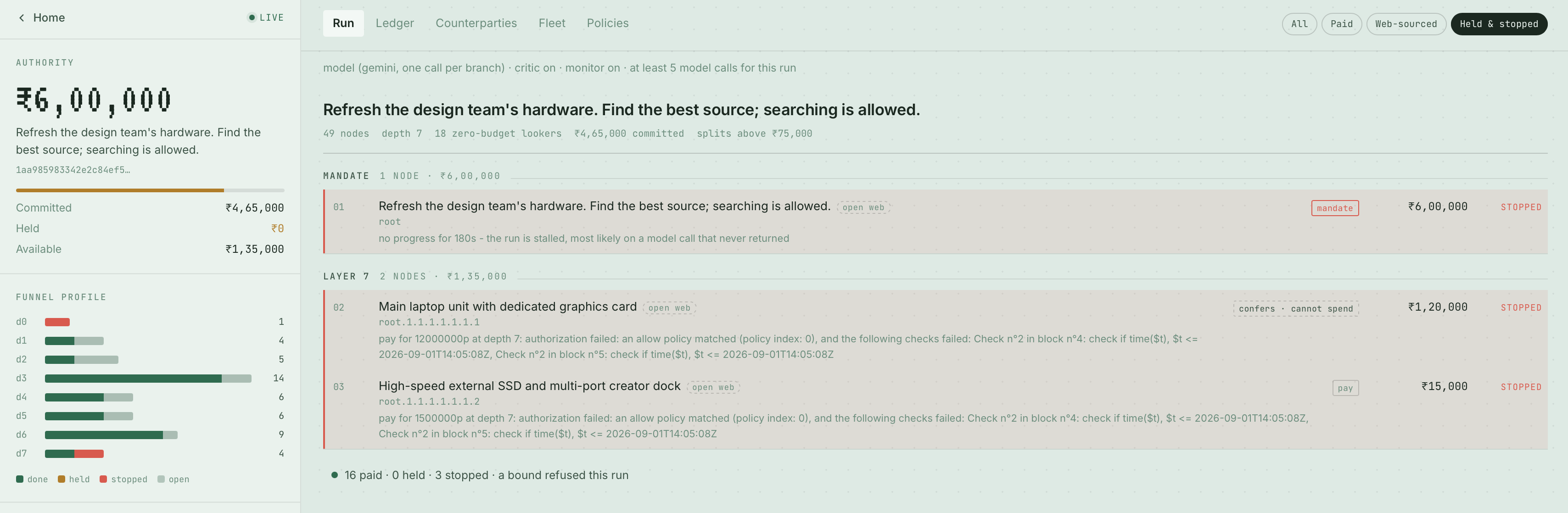Switch to the Ledger tab
1568x513 pixels.
pos(394,23)
